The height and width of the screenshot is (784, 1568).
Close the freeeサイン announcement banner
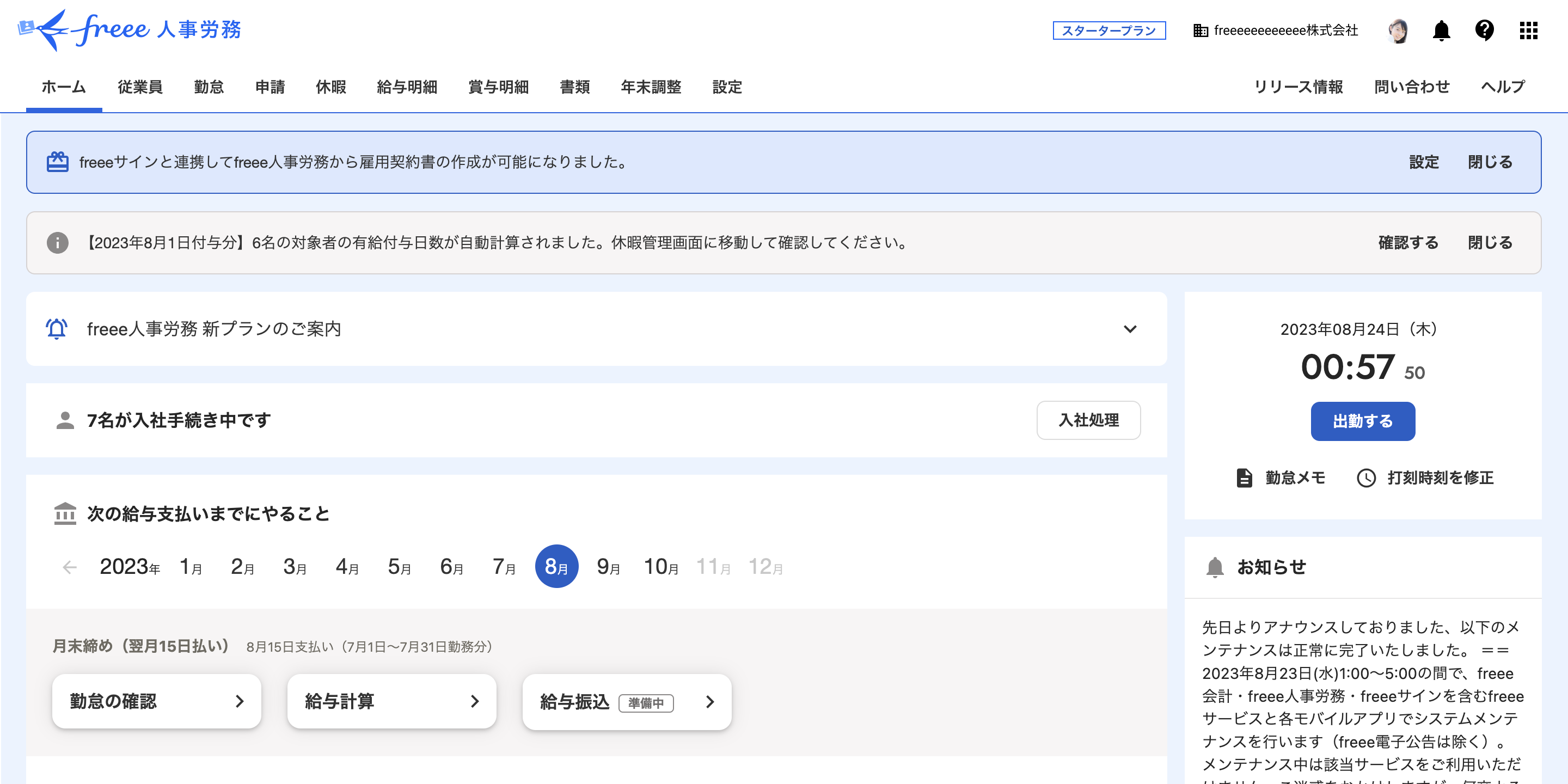(x=1490, y=162)
